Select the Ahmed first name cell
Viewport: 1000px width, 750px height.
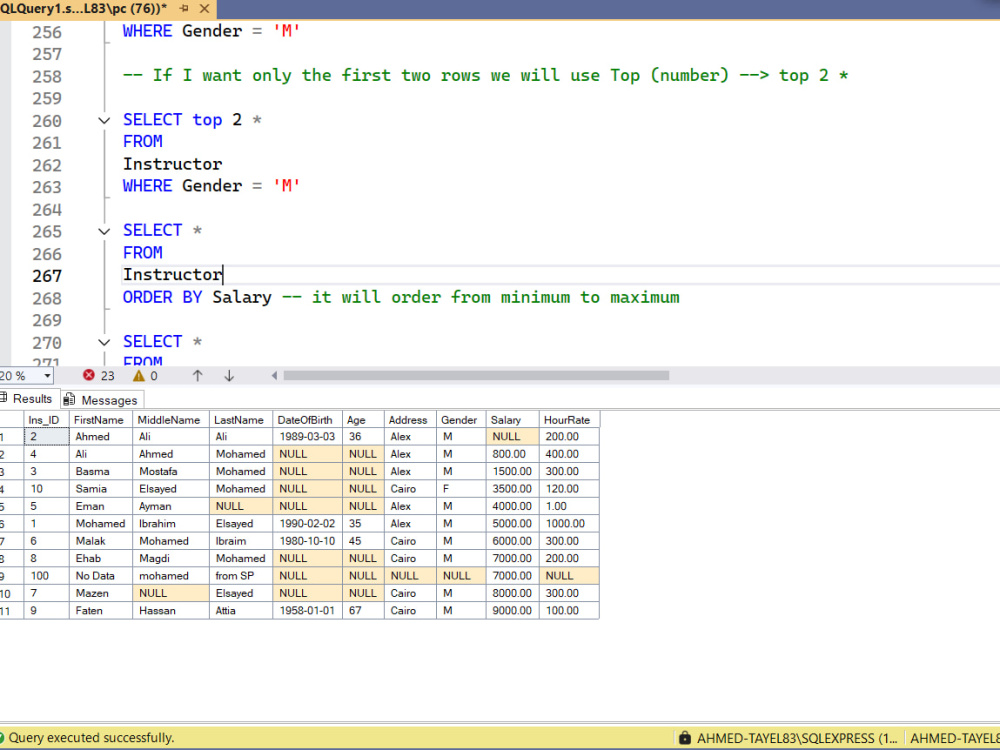[x=101, y=437]
